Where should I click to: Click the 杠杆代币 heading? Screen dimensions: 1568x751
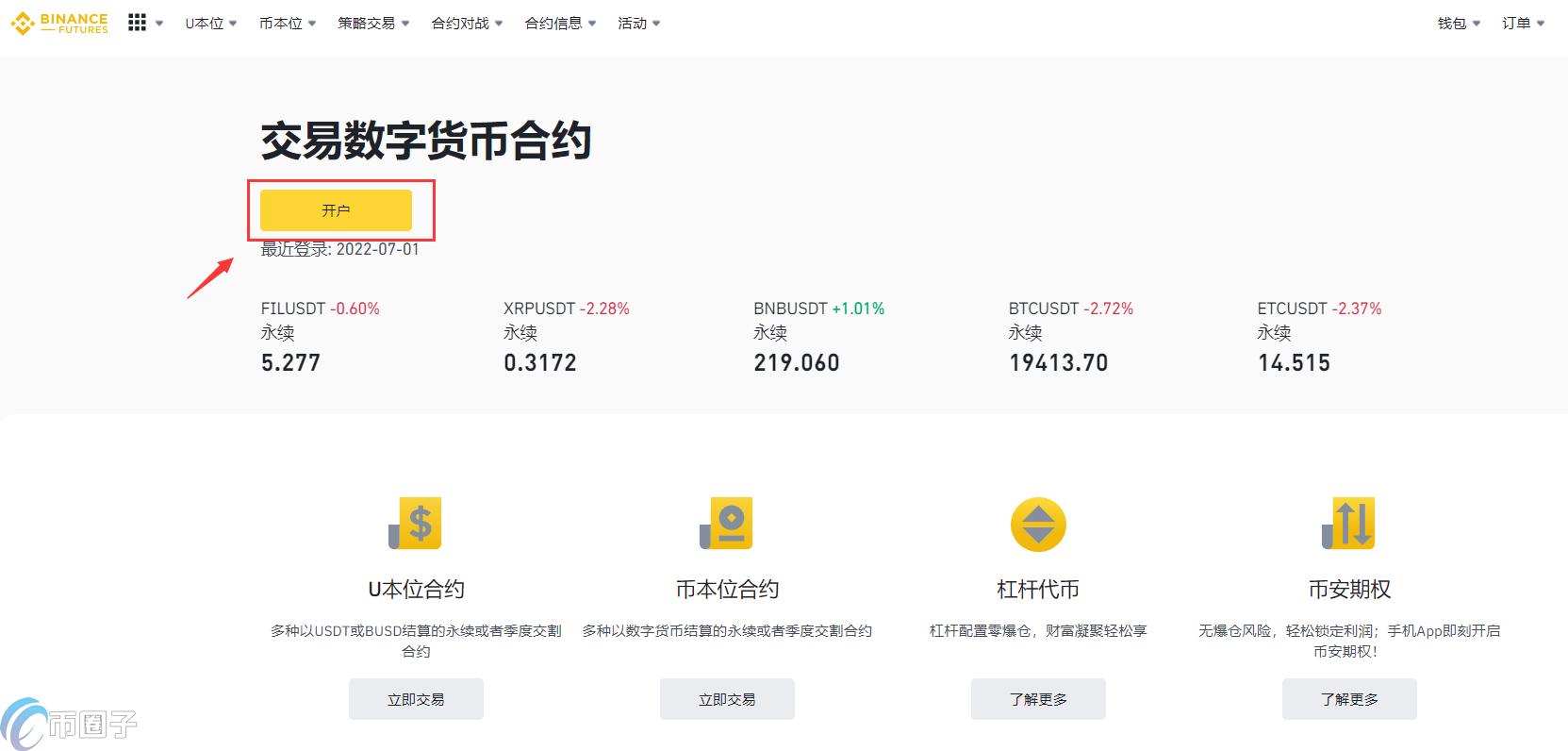1038,590
